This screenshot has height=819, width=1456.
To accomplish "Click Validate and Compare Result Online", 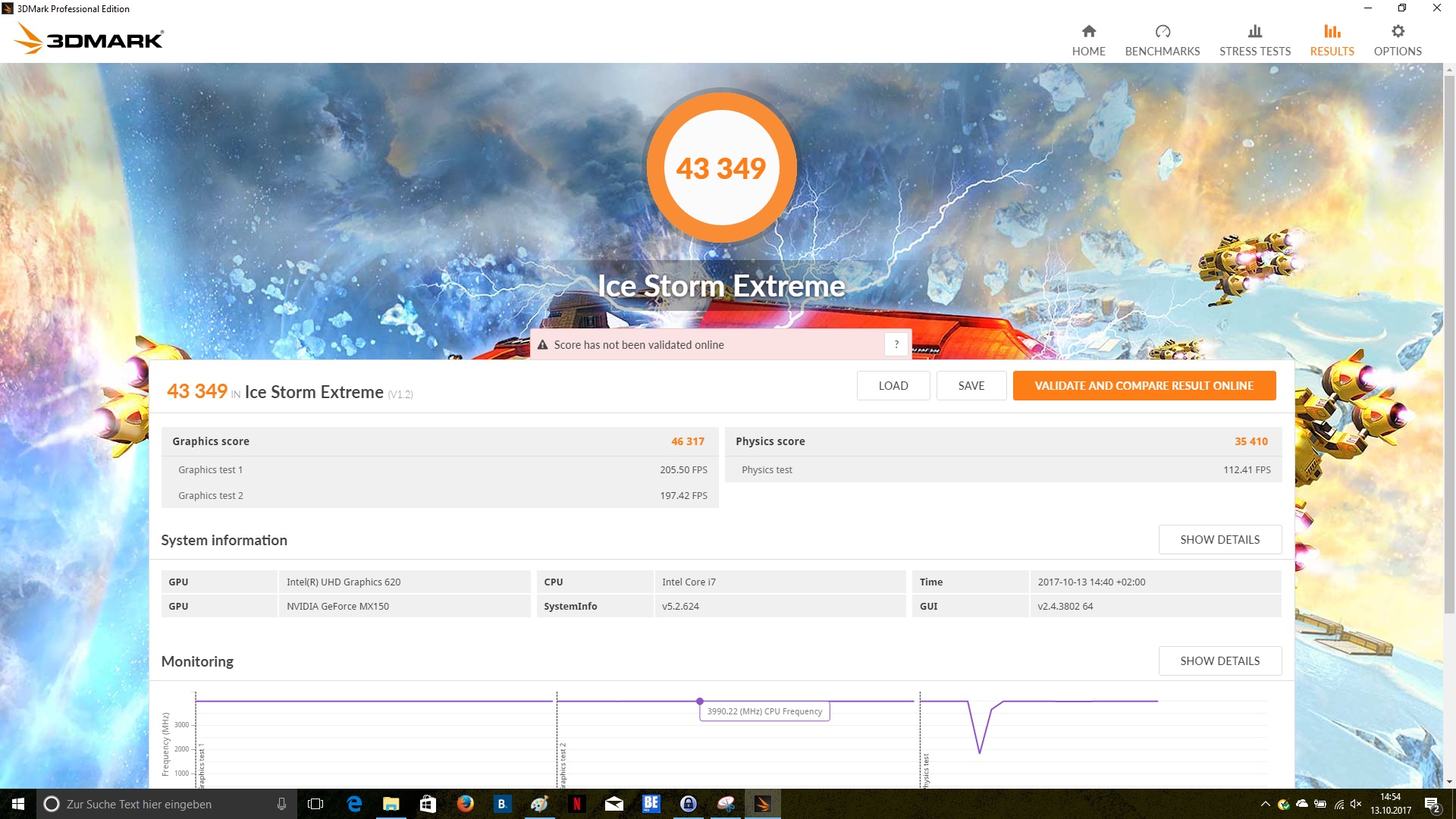I will coord(1144,385).
